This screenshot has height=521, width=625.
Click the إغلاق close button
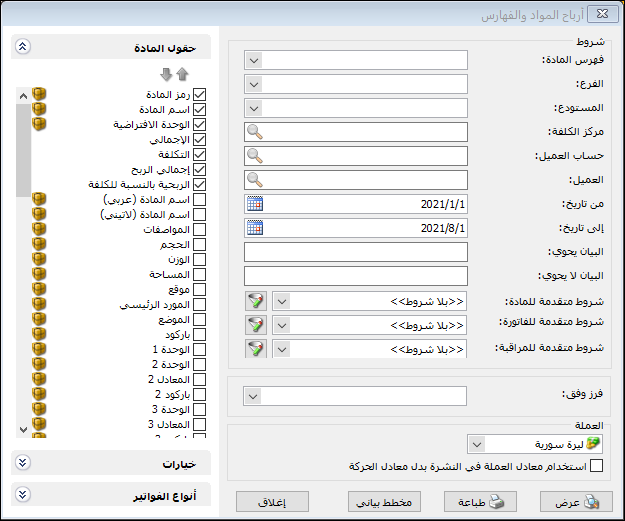coord(272,502)
